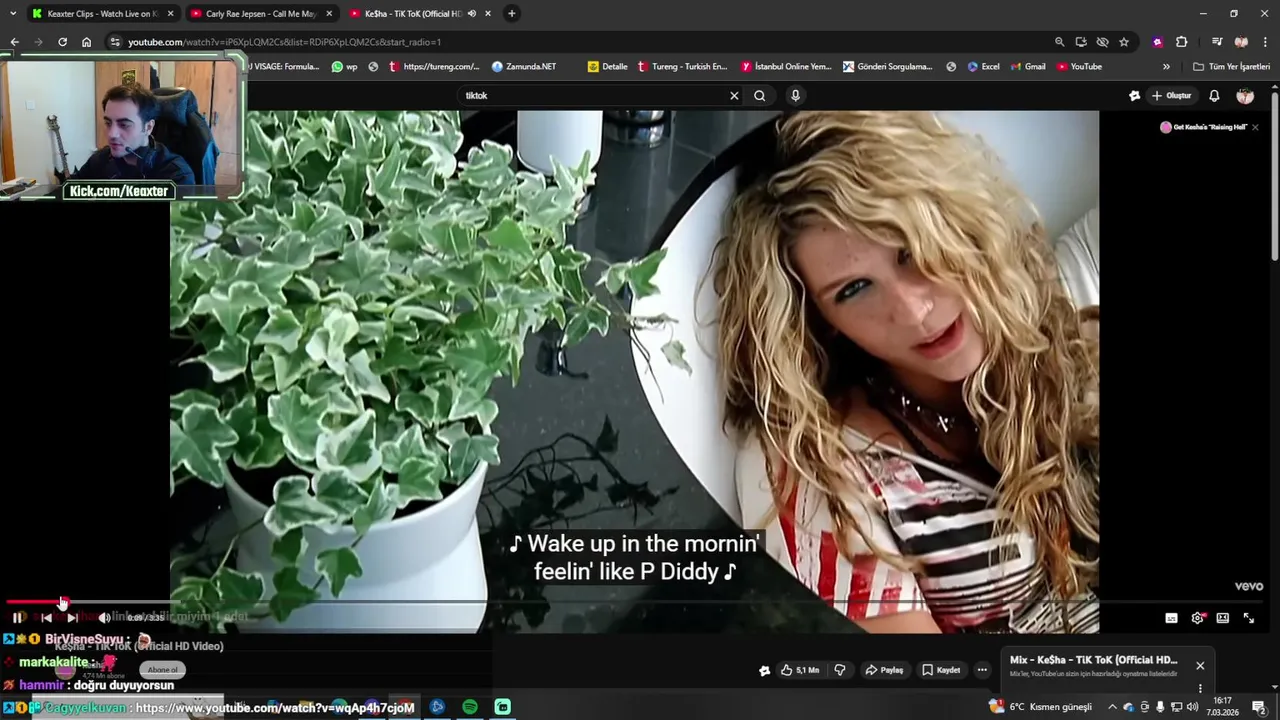
Task: Expand hidden bookmarks double chevron
Action: (x=1166, y=67)
